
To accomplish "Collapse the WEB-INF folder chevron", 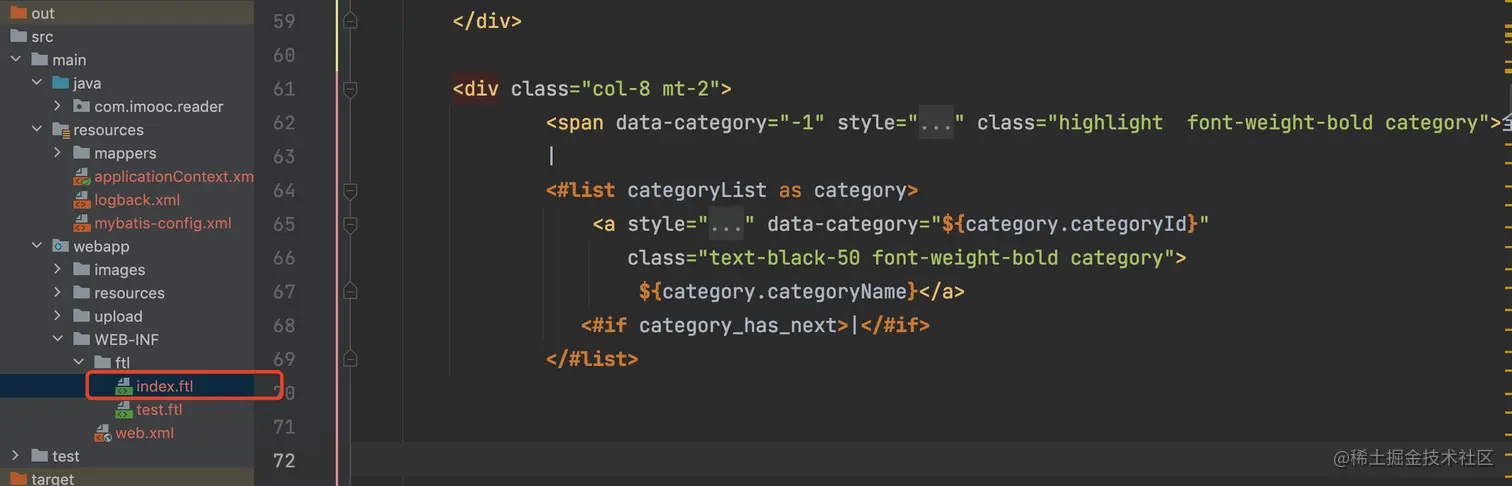I will [x=57, y=340].
